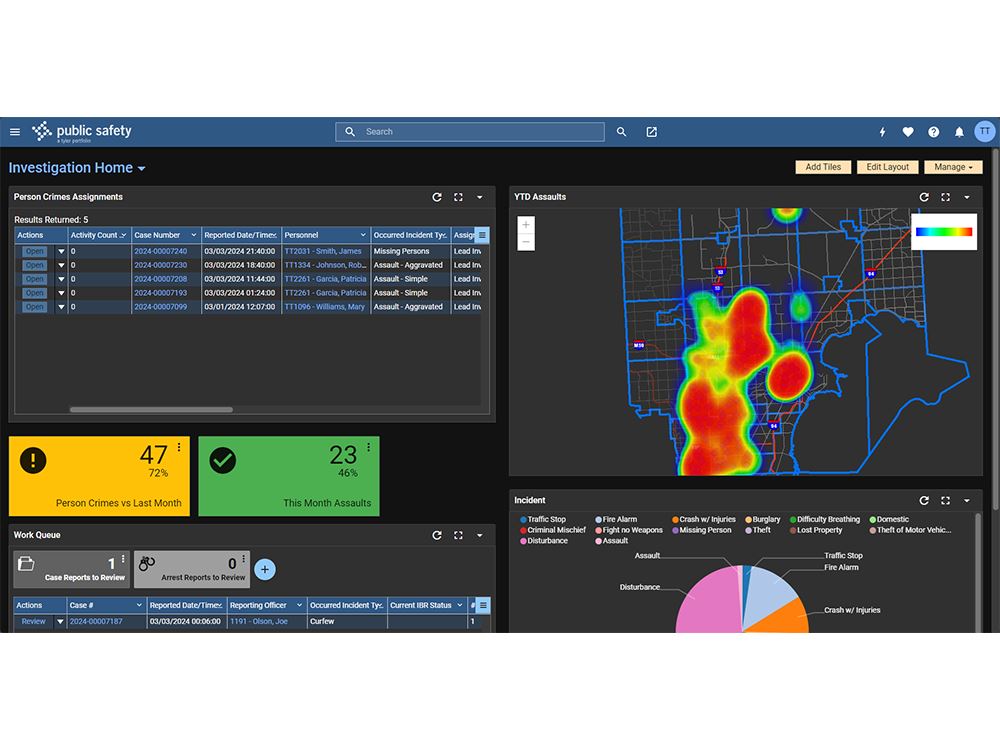Open help via question mark icon
Image resolution: width=1000 pixels, height=750 pixels.
(934, 132)
